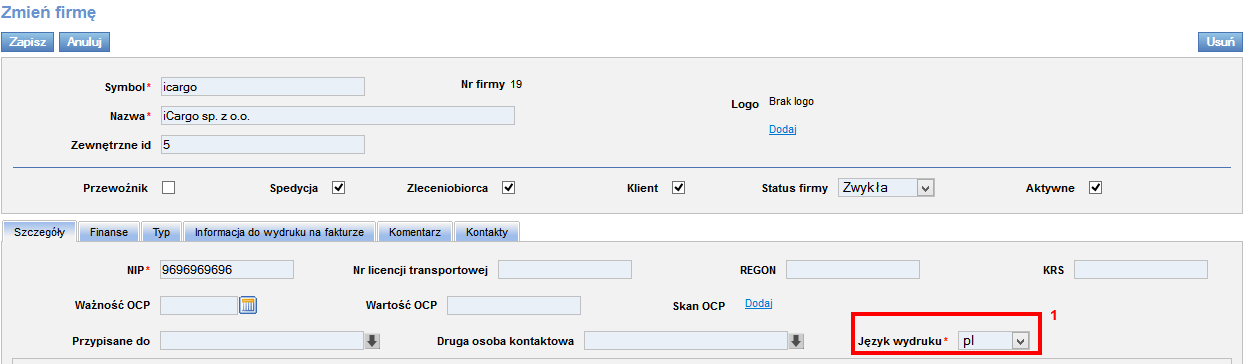Open the Kontakty tab
This screenshot has height=364, width=1244.
click(x=487, y=232)
